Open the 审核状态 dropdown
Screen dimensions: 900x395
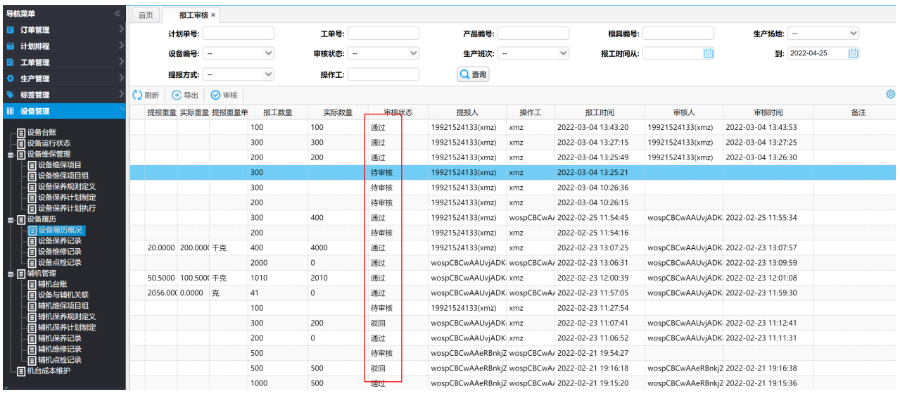(x=383, y=53)
